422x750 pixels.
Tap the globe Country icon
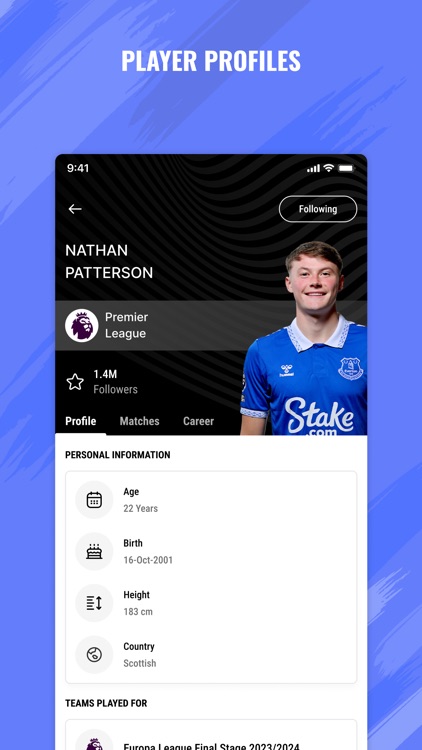[94, 655]
